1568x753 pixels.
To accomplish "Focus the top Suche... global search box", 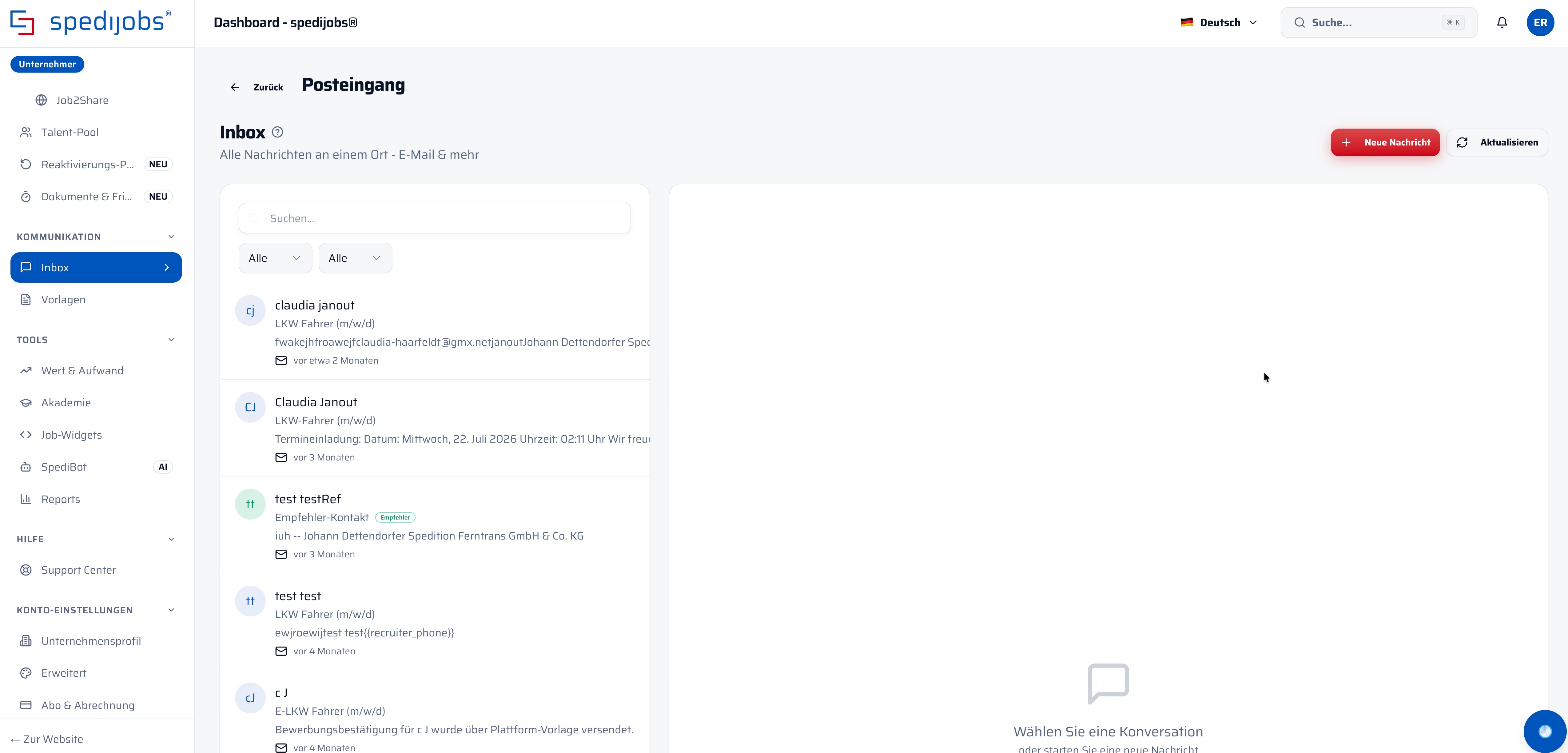I will coord(1378,22).
